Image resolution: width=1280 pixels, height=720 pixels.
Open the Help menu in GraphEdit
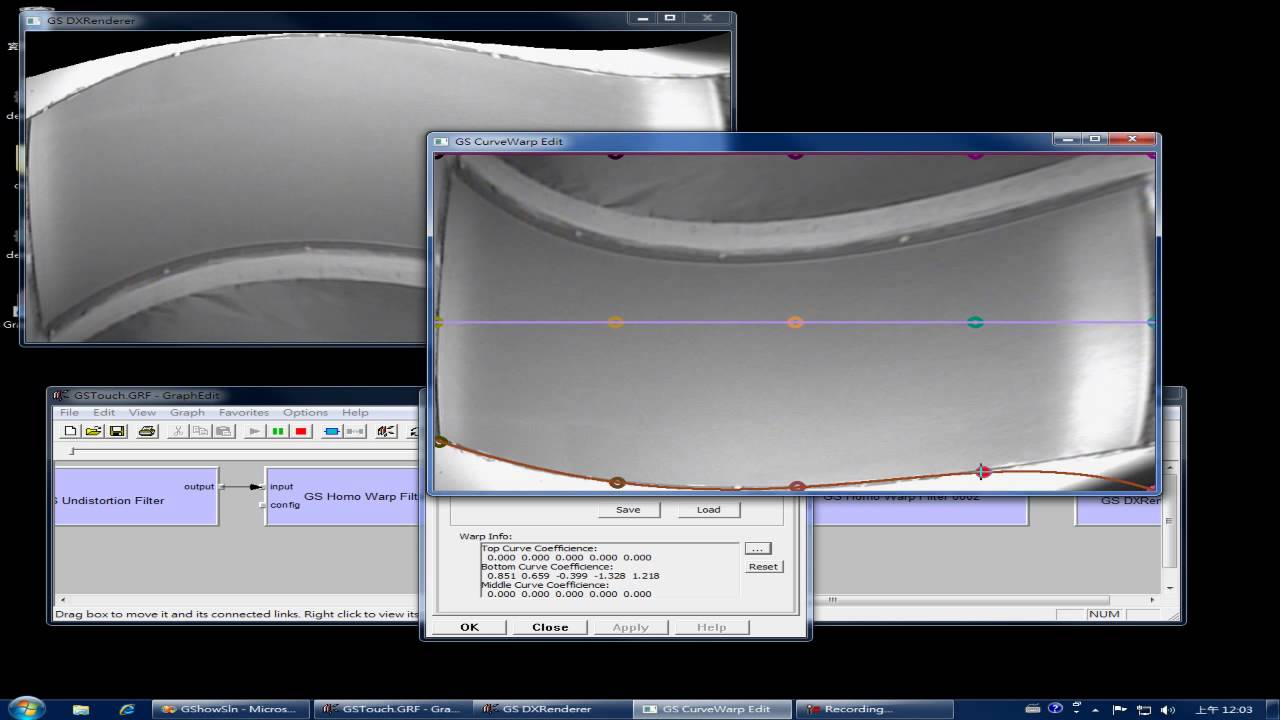[355, 412]
